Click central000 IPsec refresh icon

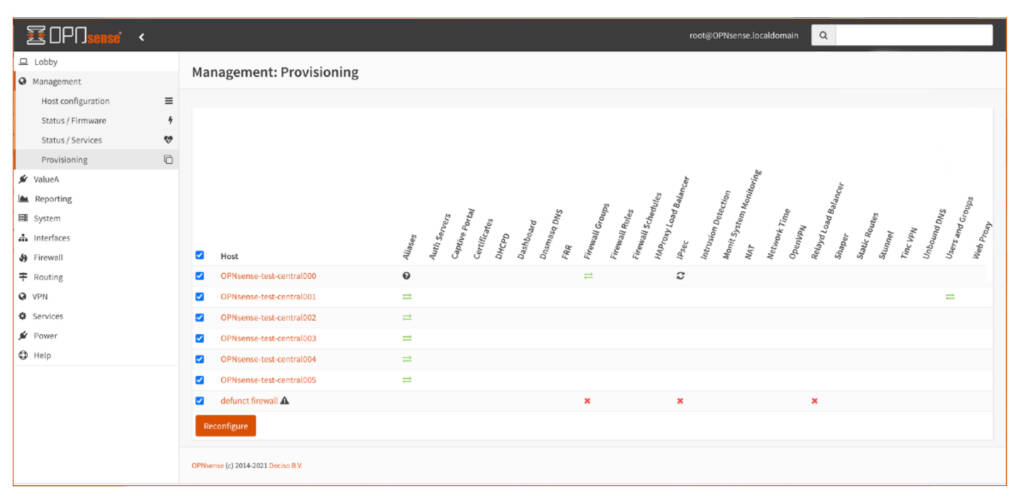680,276
